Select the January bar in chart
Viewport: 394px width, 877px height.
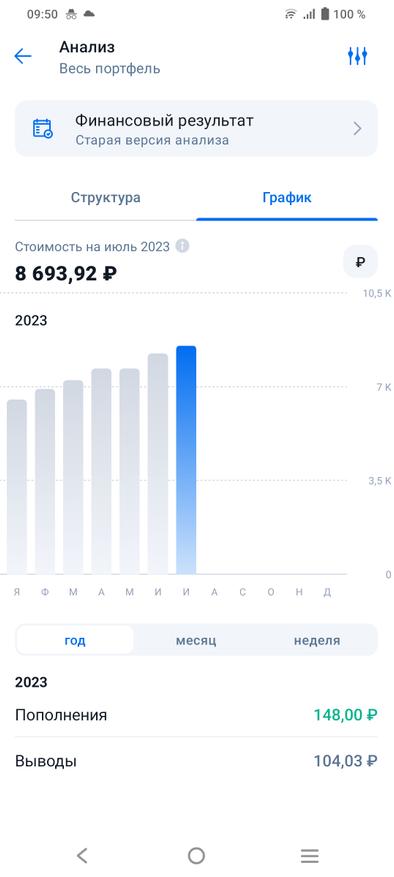click(x=17, y=487)
